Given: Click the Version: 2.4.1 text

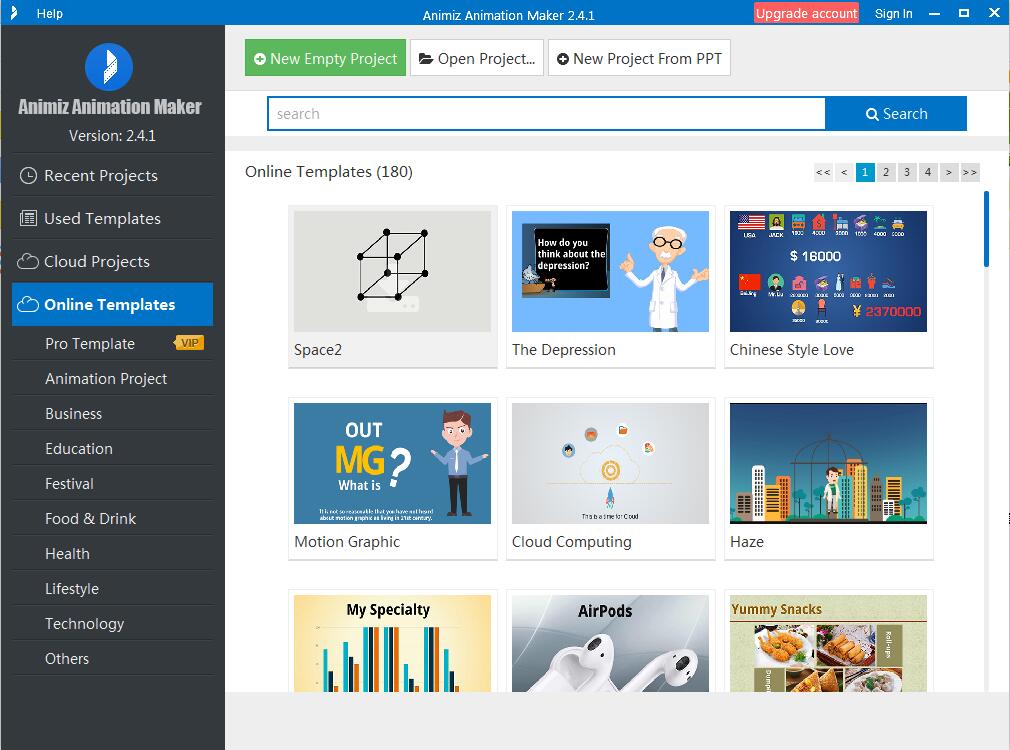Looking at the screenshot, I should [112, 136].
